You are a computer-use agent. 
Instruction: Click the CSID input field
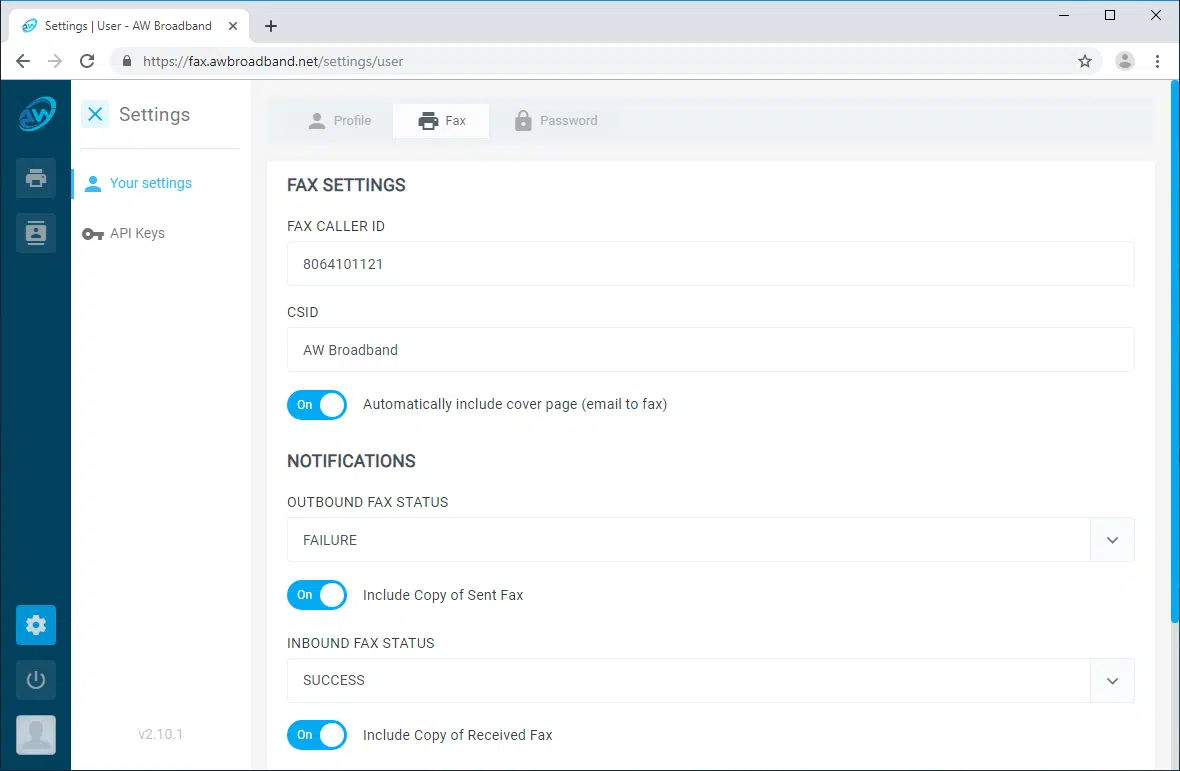(x=710, y=350)
